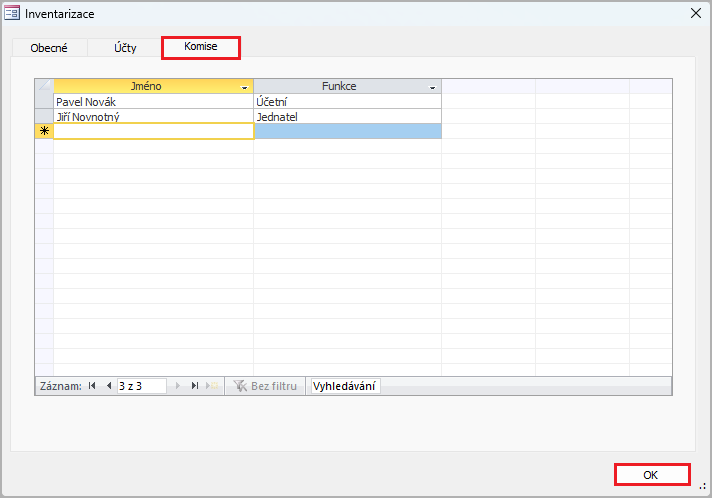The image size is (712, 498).
Task: Click the next record arrow
Action: [179, 385]
